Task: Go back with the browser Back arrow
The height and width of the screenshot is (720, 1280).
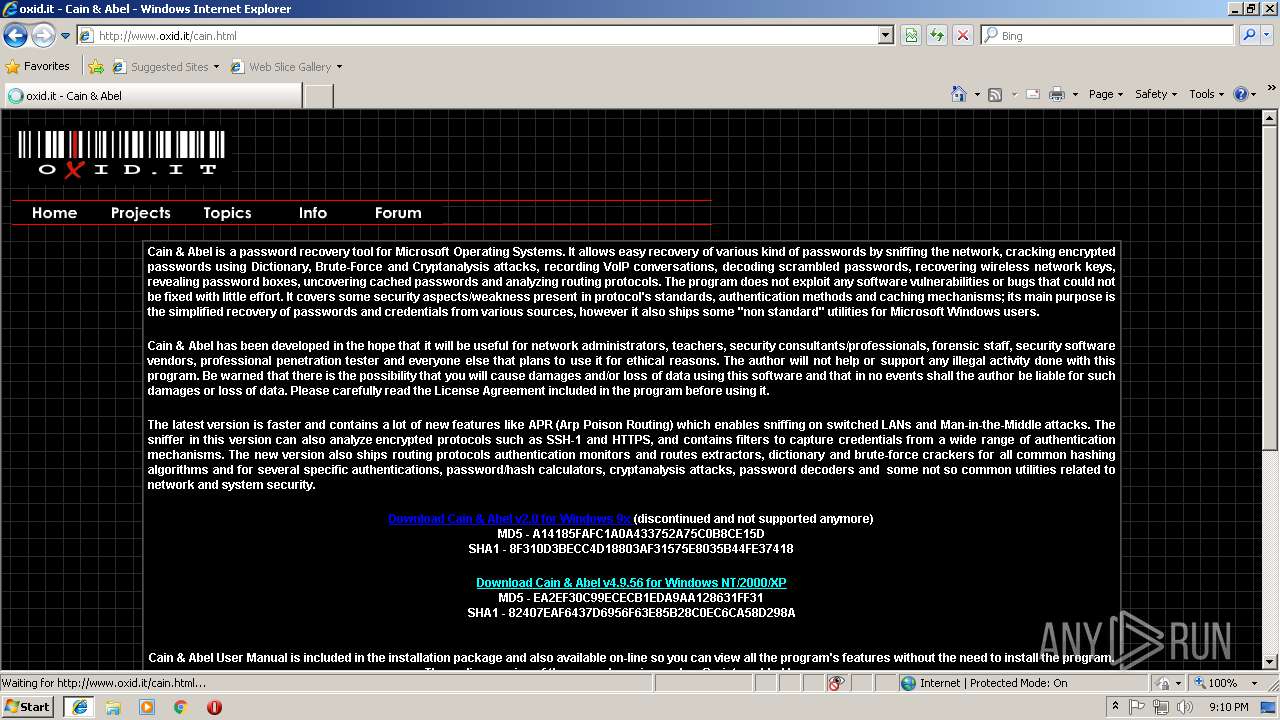Action: 16,36
